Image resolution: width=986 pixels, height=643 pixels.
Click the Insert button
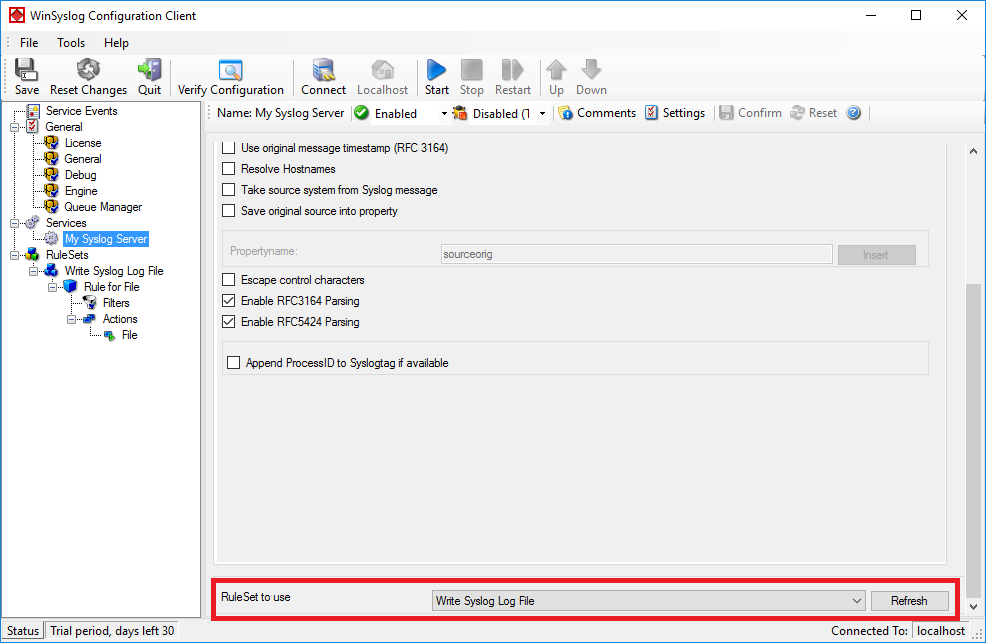click(x=876, y=255)
